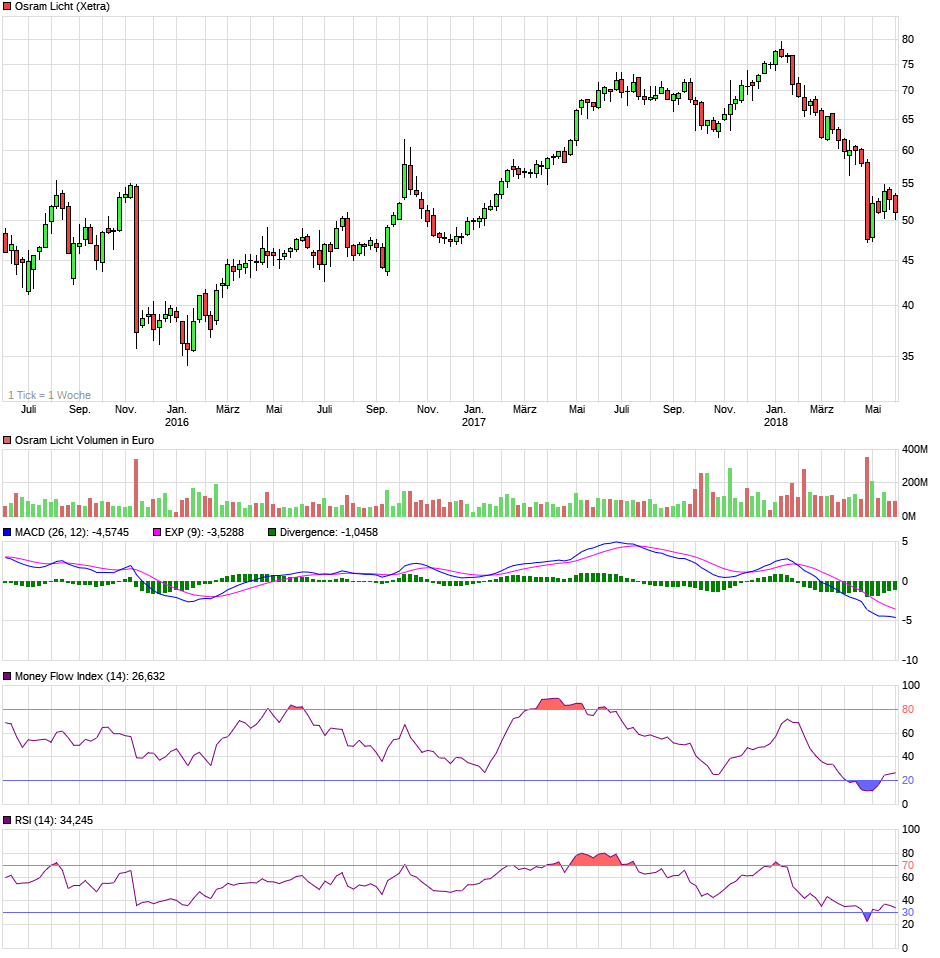
Task: Click the '2016' year label on time axis
Action: tap(177, 422)
